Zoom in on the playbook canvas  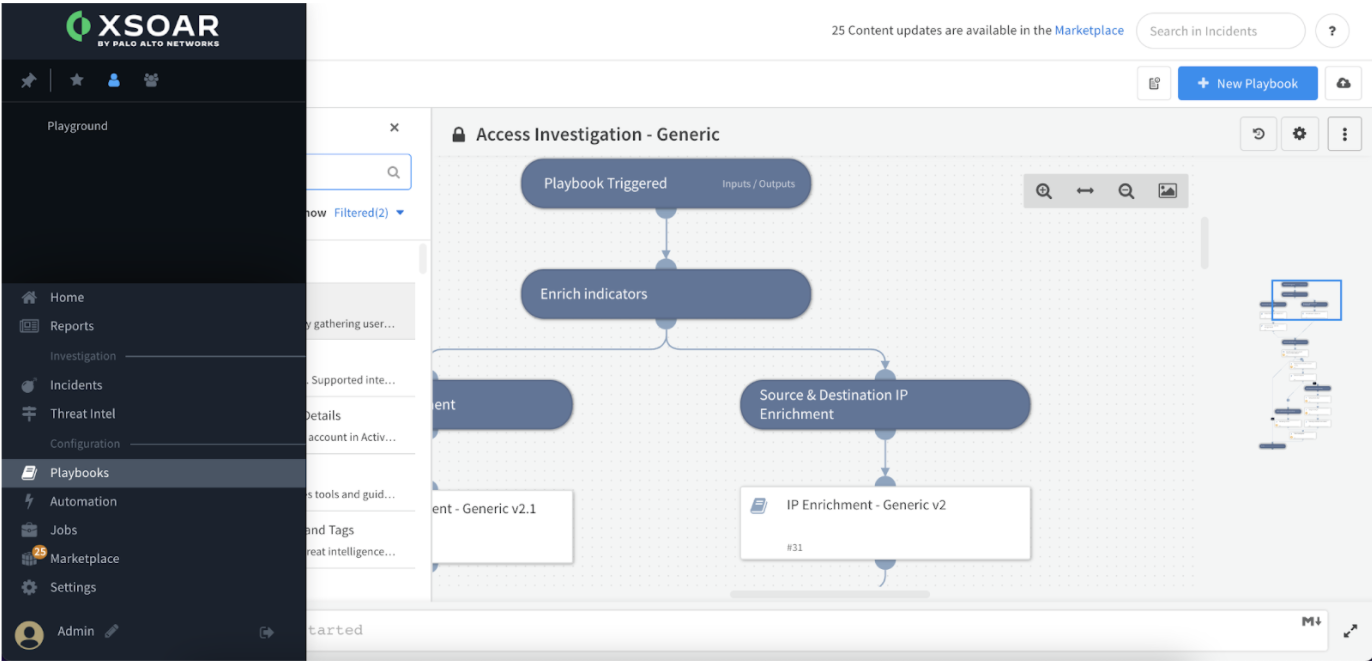(x=1044, y=191)
